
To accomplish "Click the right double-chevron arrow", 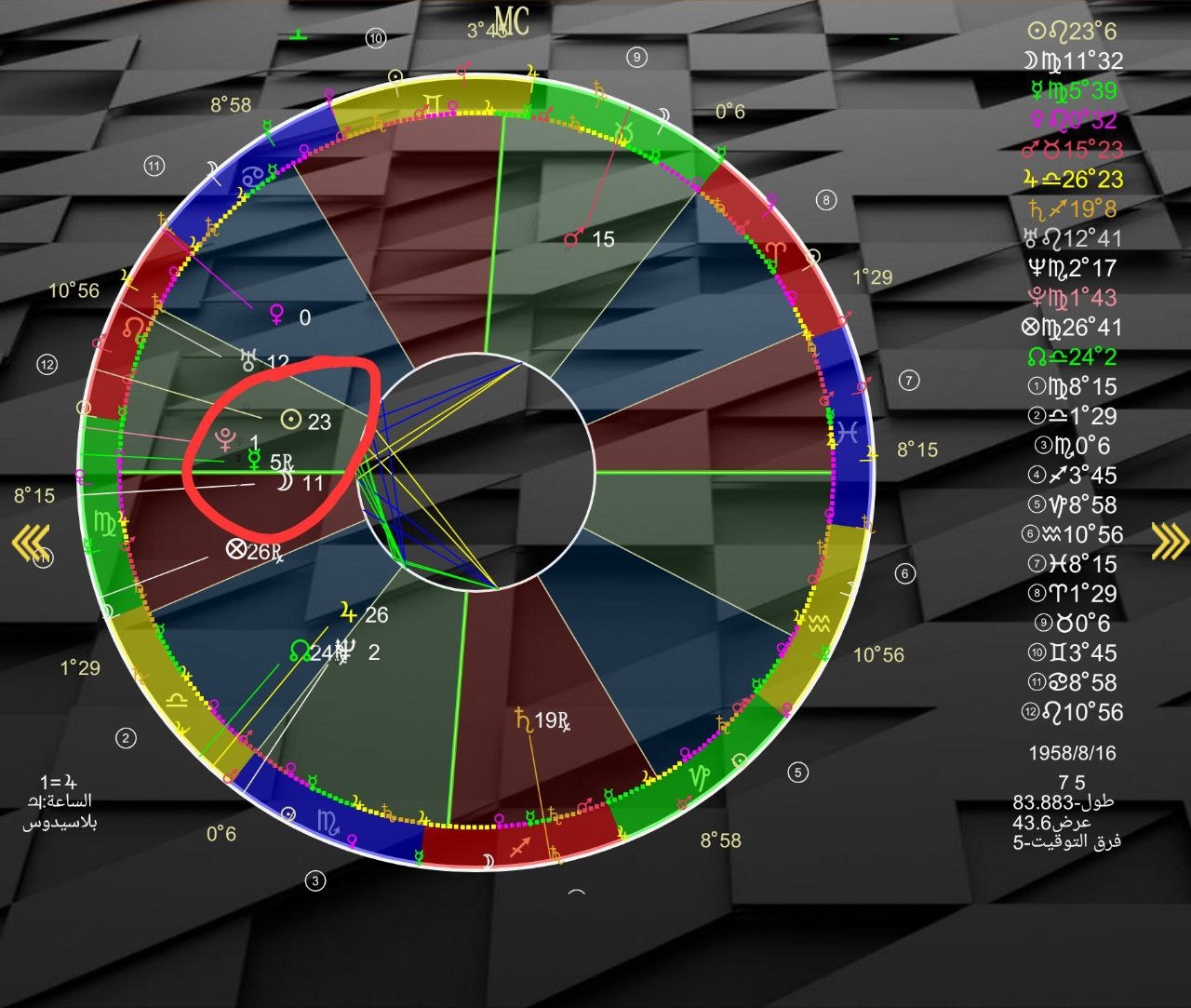I will 1170,541.
